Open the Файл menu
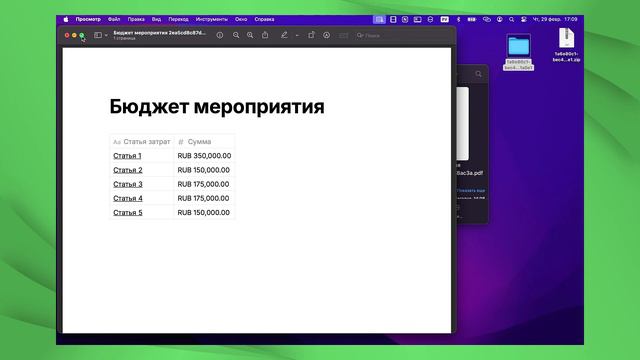 pyautogui.click(x=114, y=19)
